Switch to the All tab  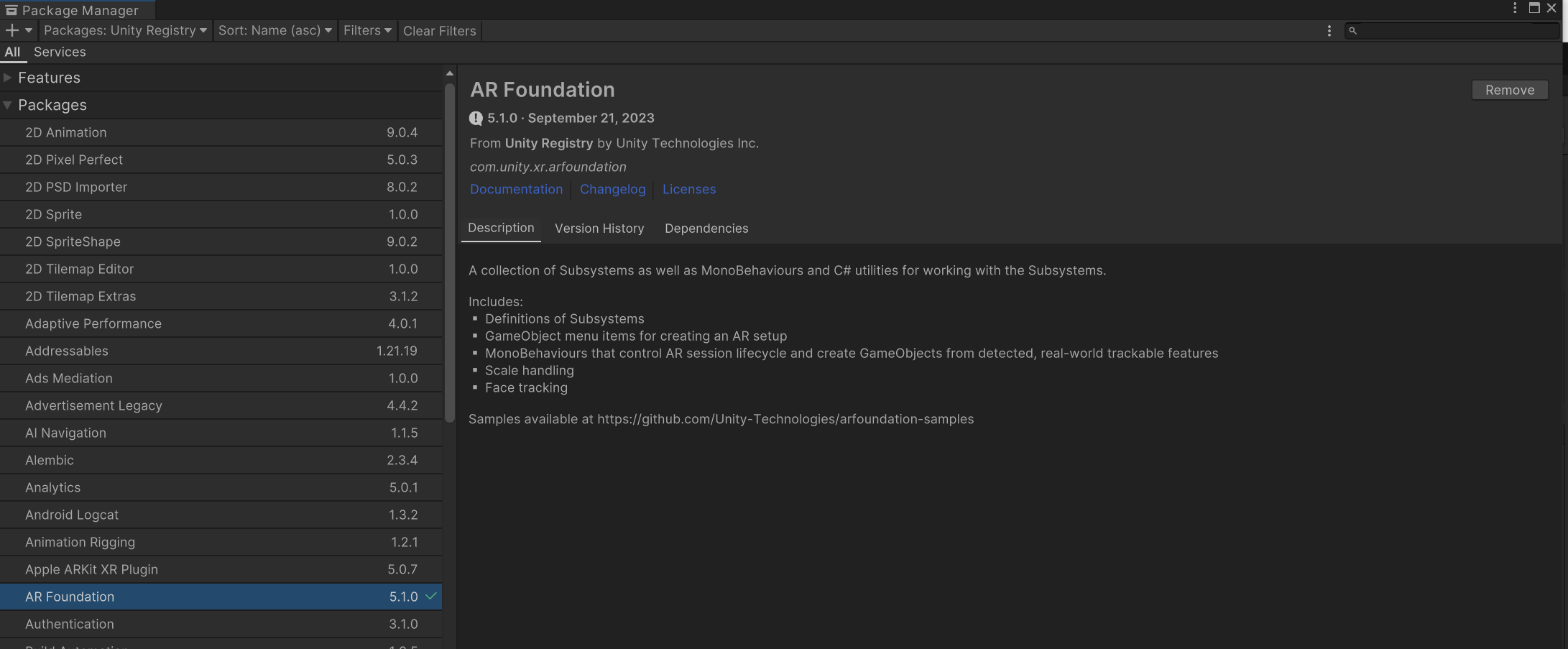pos(12,52)
